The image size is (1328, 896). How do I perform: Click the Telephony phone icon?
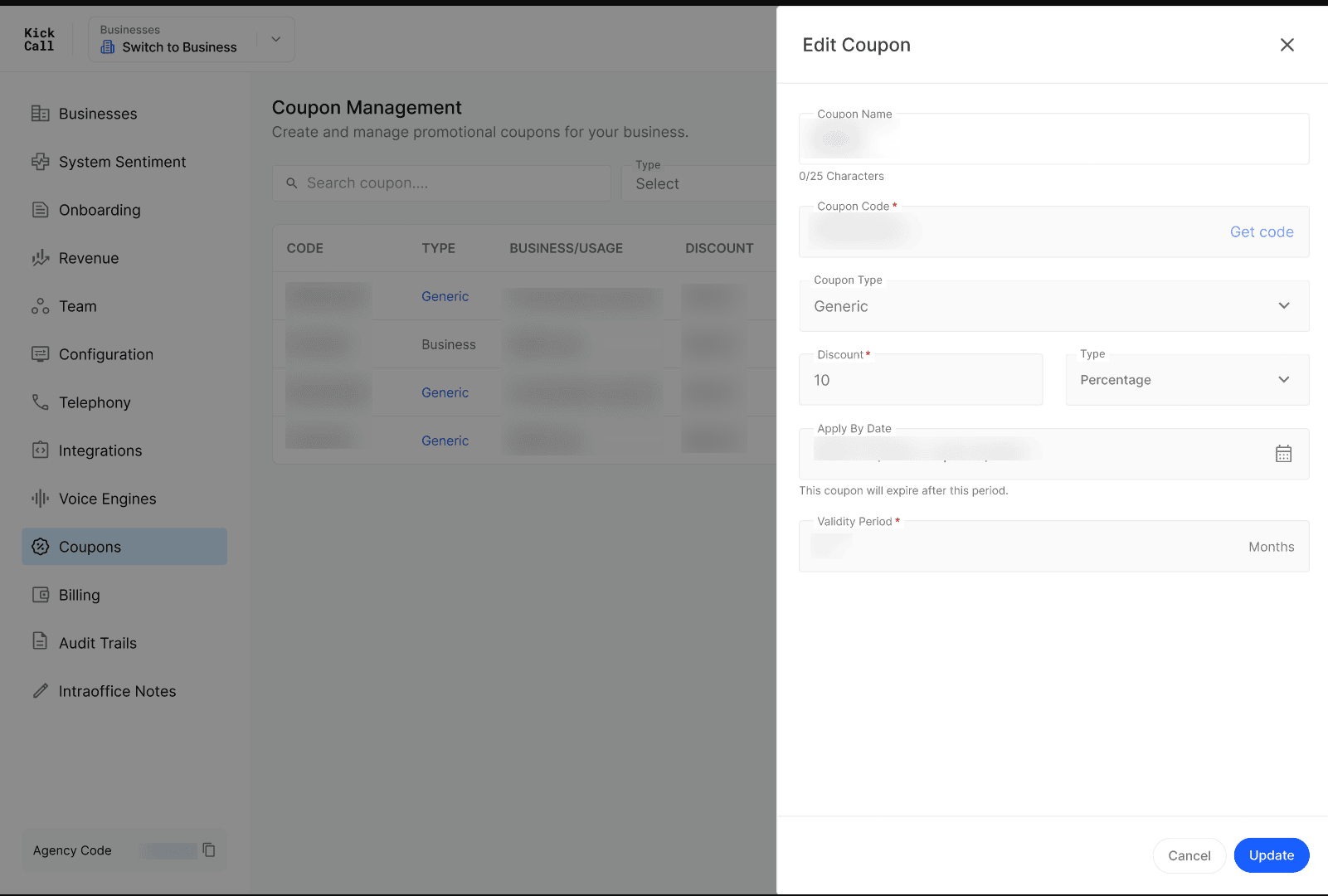[x=40, y=402]
